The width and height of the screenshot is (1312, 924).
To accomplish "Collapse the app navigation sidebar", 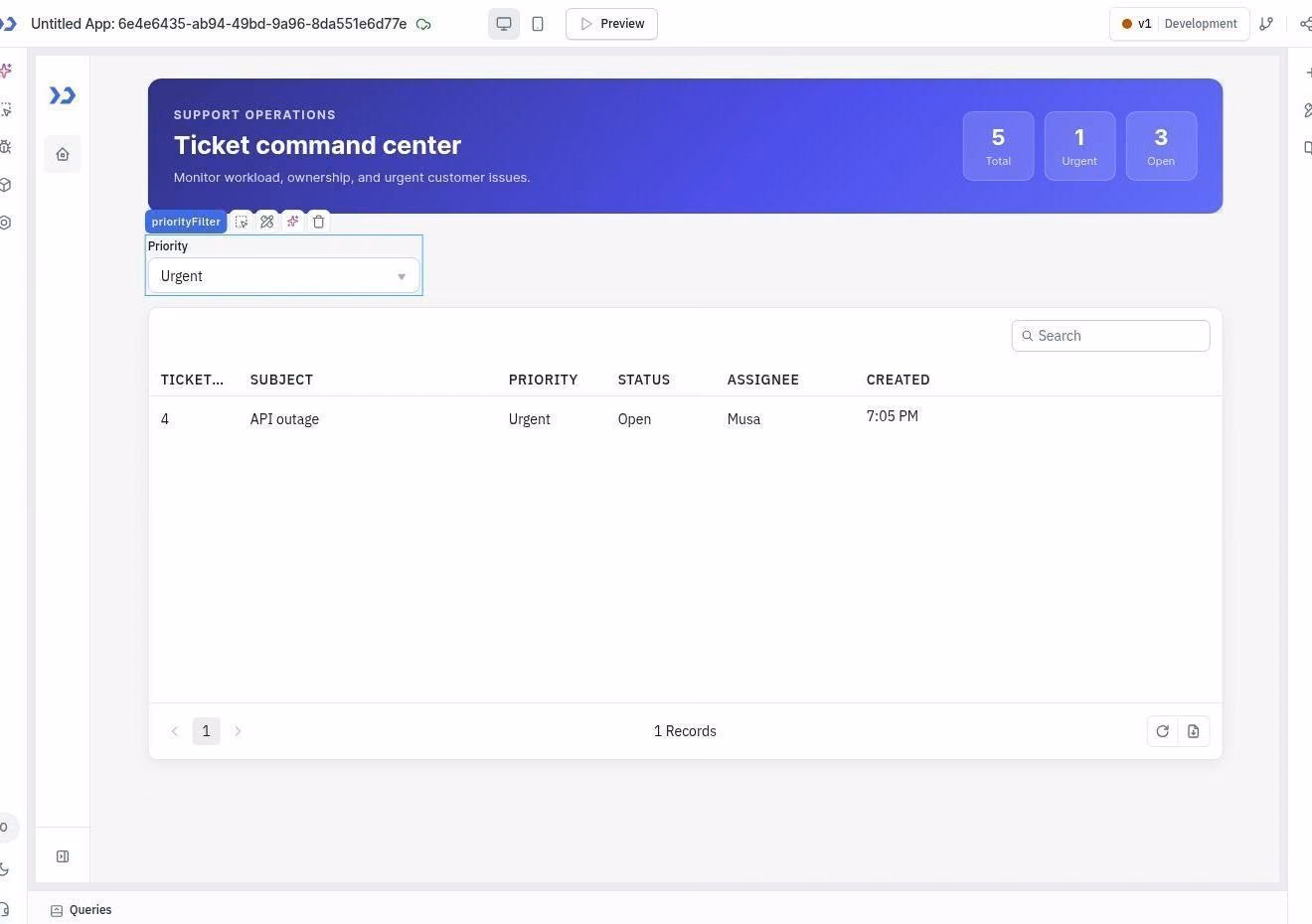I will coord(63,856).
